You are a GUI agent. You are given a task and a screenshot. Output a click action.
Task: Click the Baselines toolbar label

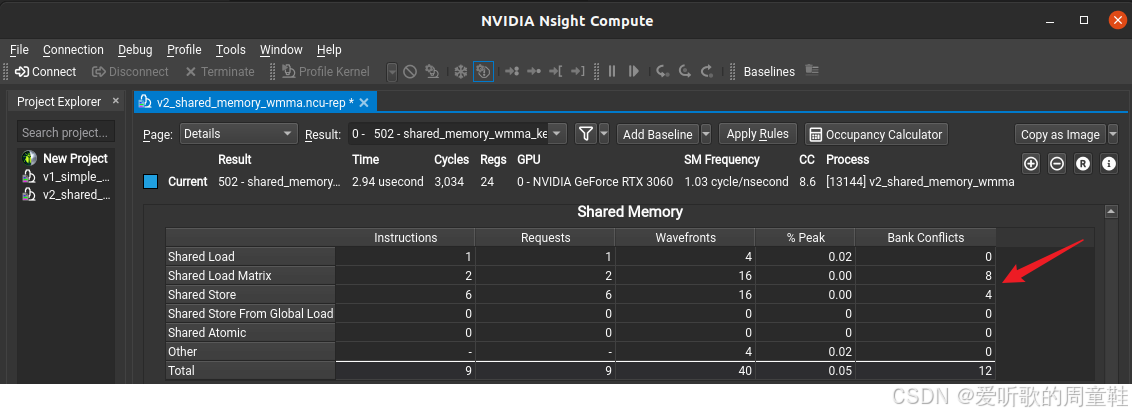[769, 72]
